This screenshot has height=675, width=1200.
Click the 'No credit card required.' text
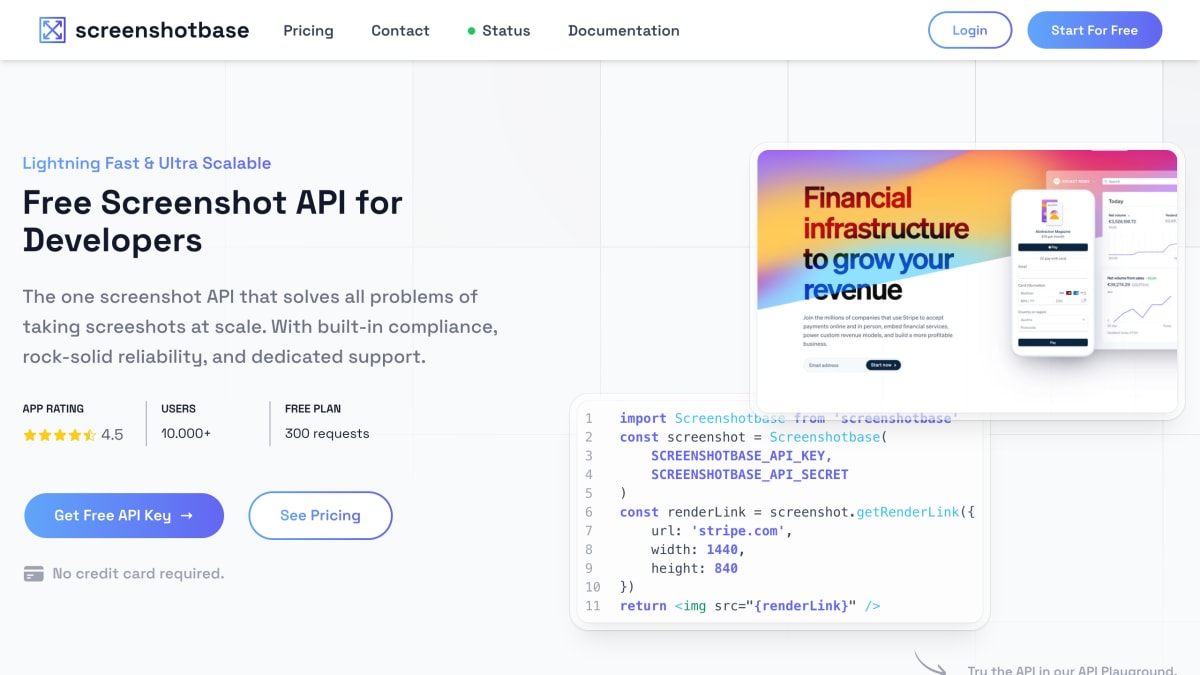tap(138, 574)
